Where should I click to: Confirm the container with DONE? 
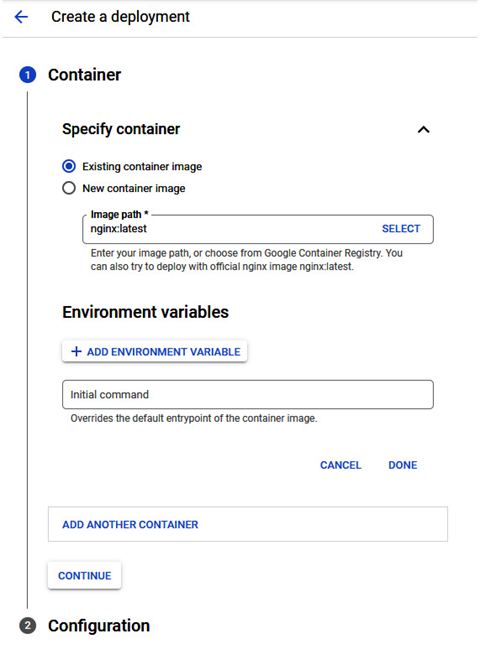pyautogui.click(x=403, y=465)
